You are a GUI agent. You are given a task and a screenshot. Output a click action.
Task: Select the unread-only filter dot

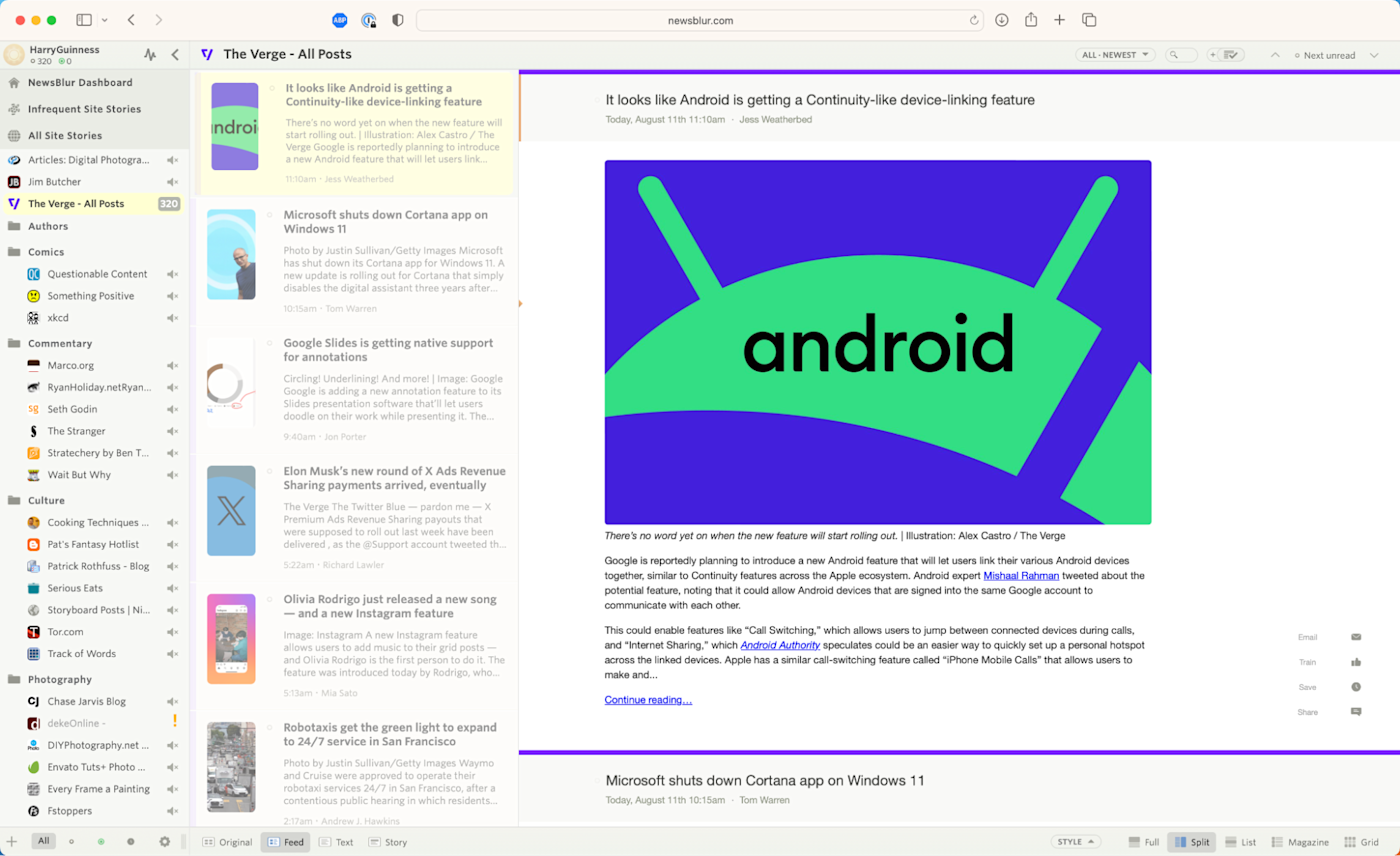[71, 842]
